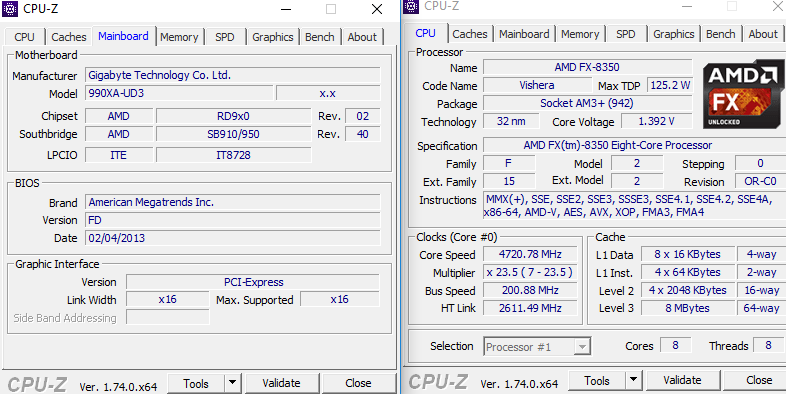This screenshot has width=786, height=394.
Task: Click Validate button in left window
Action: tap(281, 383)
